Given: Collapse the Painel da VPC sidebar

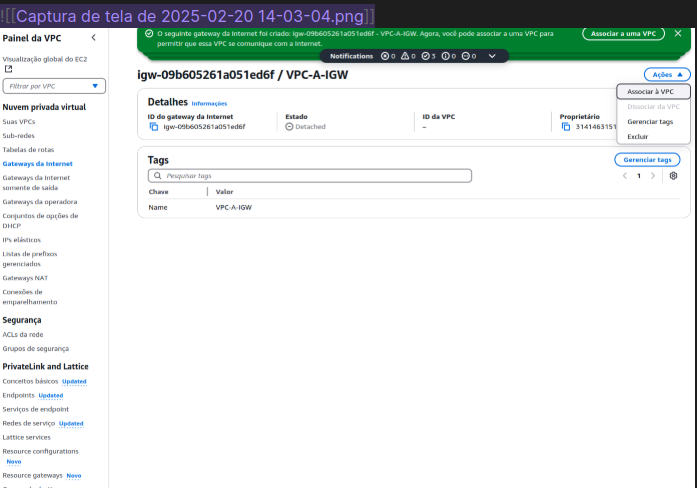Looking at the screenshot, I should (93, 37).
